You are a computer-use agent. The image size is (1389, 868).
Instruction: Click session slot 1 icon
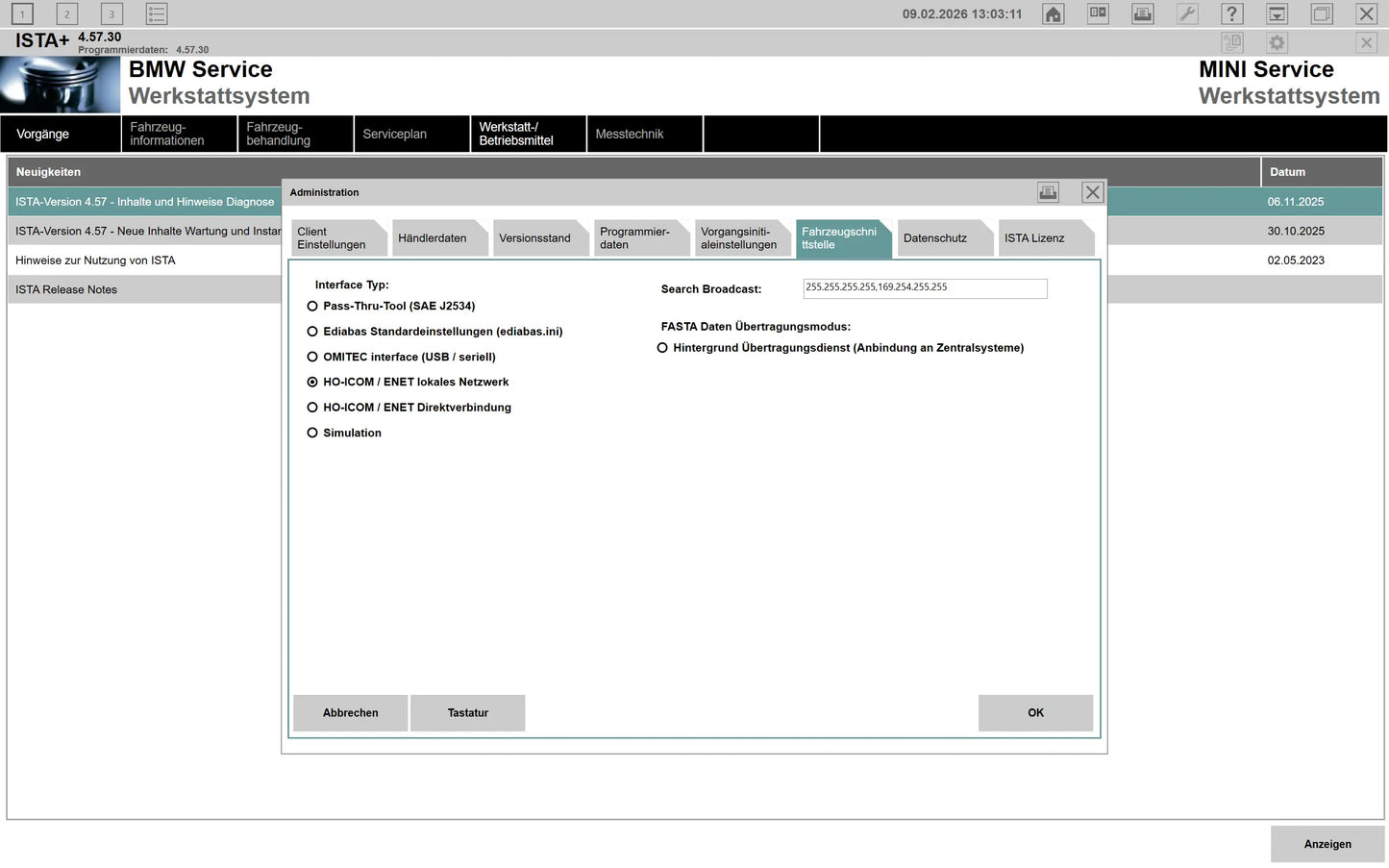pos(22,14)
